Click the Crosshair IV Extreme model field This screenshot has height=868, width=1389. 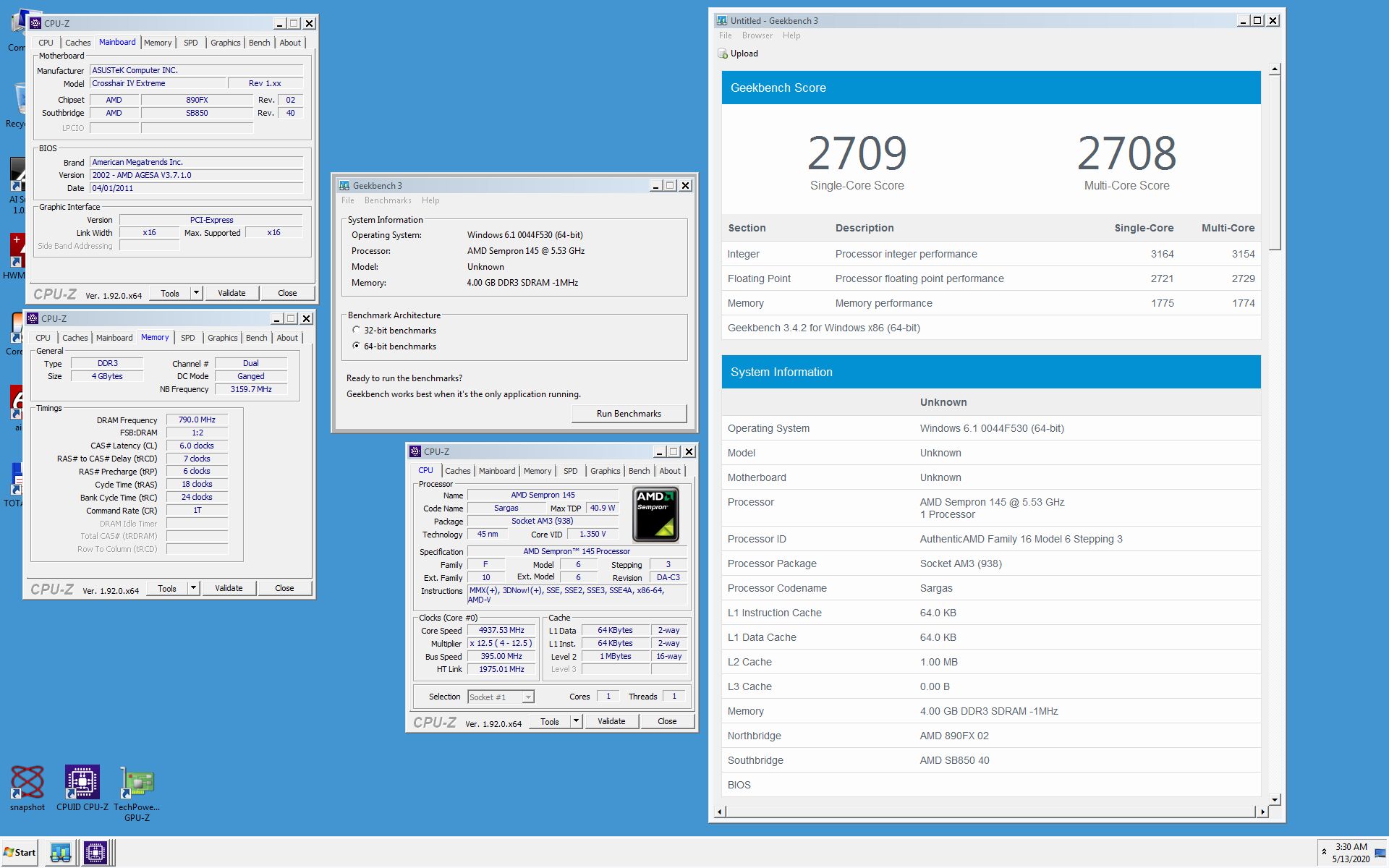tap(158, 83)
